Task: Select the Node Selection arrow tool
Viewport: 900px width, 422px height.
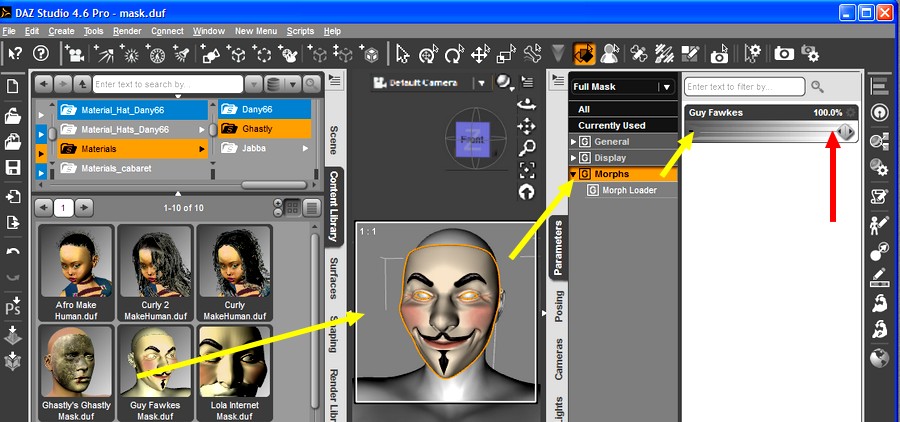Action: 403,54
